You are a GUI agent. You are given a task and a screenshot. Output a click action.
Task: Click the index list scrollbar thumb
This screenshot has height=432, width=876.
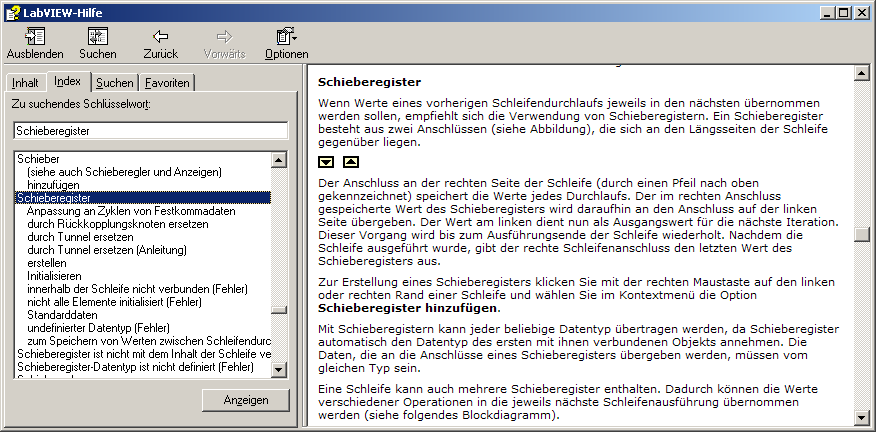pyautogui.click(x=279, y=310)
